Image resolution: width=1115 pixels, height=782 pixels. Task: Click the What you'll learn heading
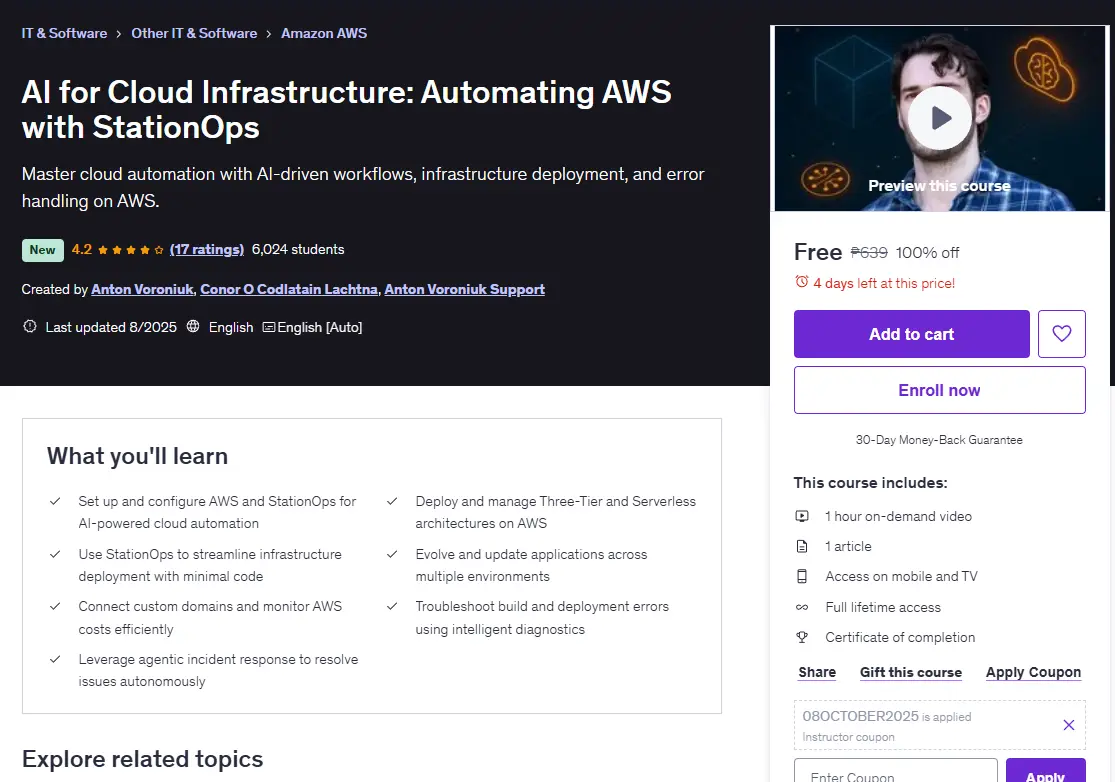click(x=137, y=456)
